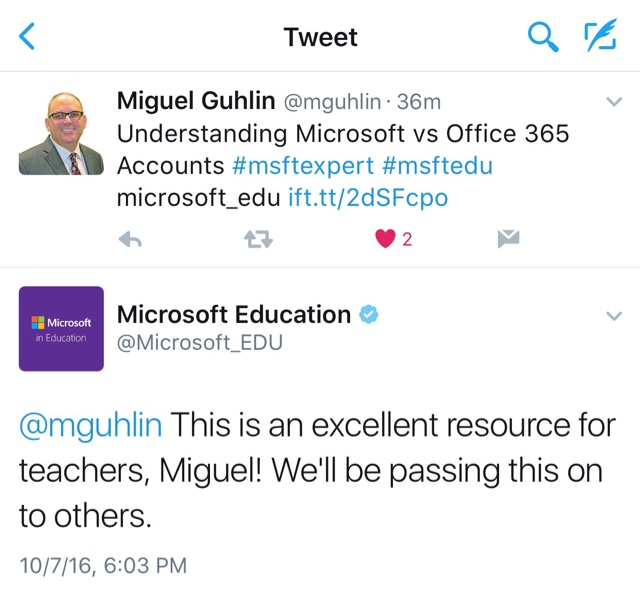
Task: Expand options chevron on Miguel's tweet
Action: (615, 102)
